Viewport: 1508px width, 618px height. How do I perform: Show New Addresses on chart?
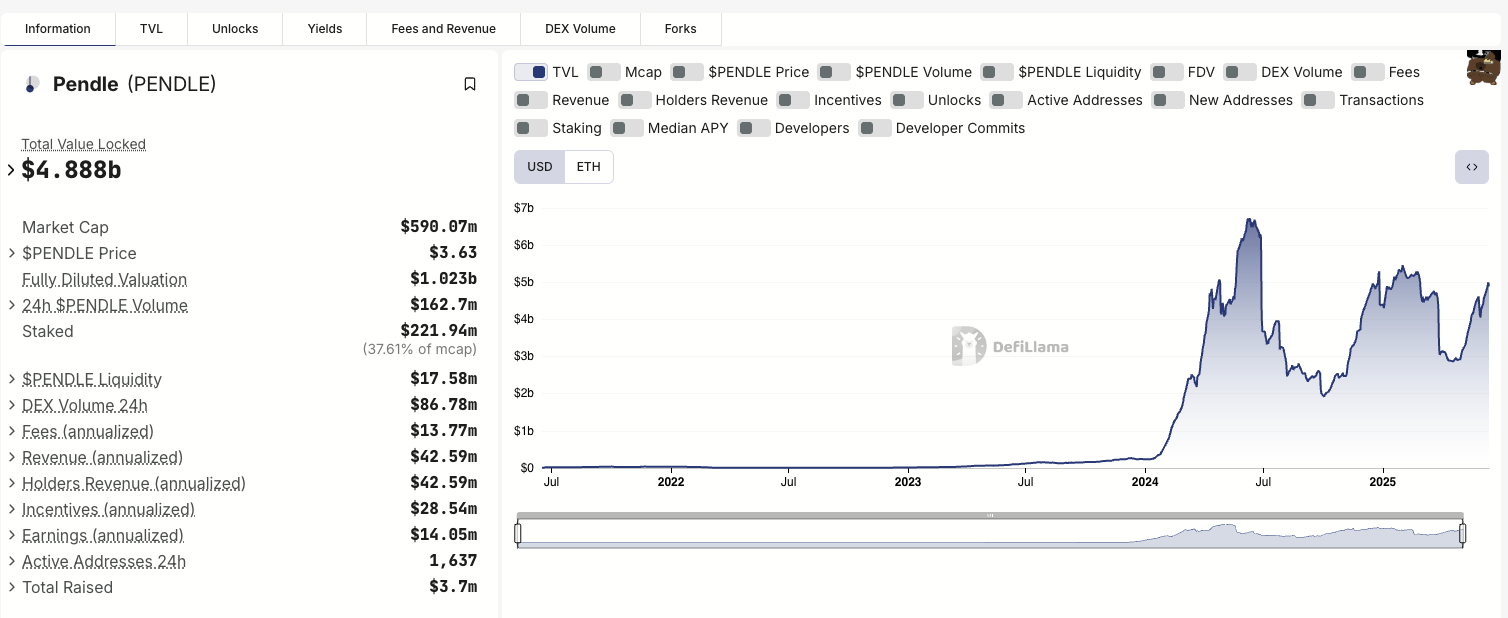1168,100
